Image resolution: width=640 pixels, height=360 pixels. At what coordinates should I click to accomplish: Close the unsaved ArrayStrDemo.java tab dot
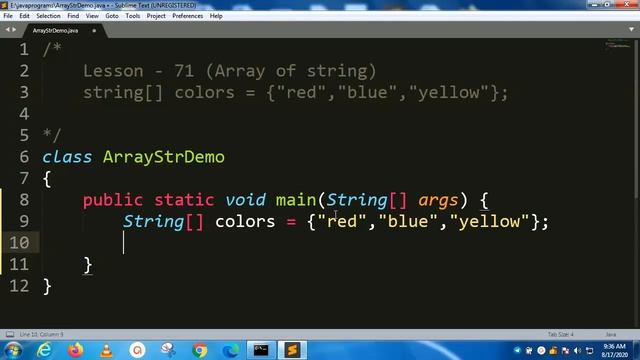pos(94,31)
